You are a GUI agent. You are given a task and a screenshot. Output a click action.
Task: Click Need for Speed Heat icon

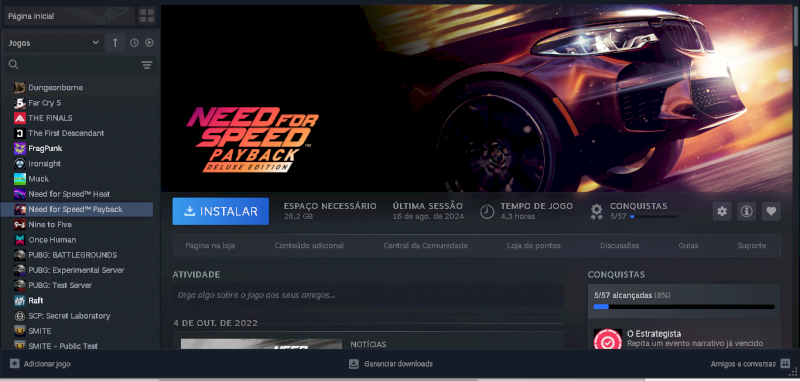(x=20, y=194)
